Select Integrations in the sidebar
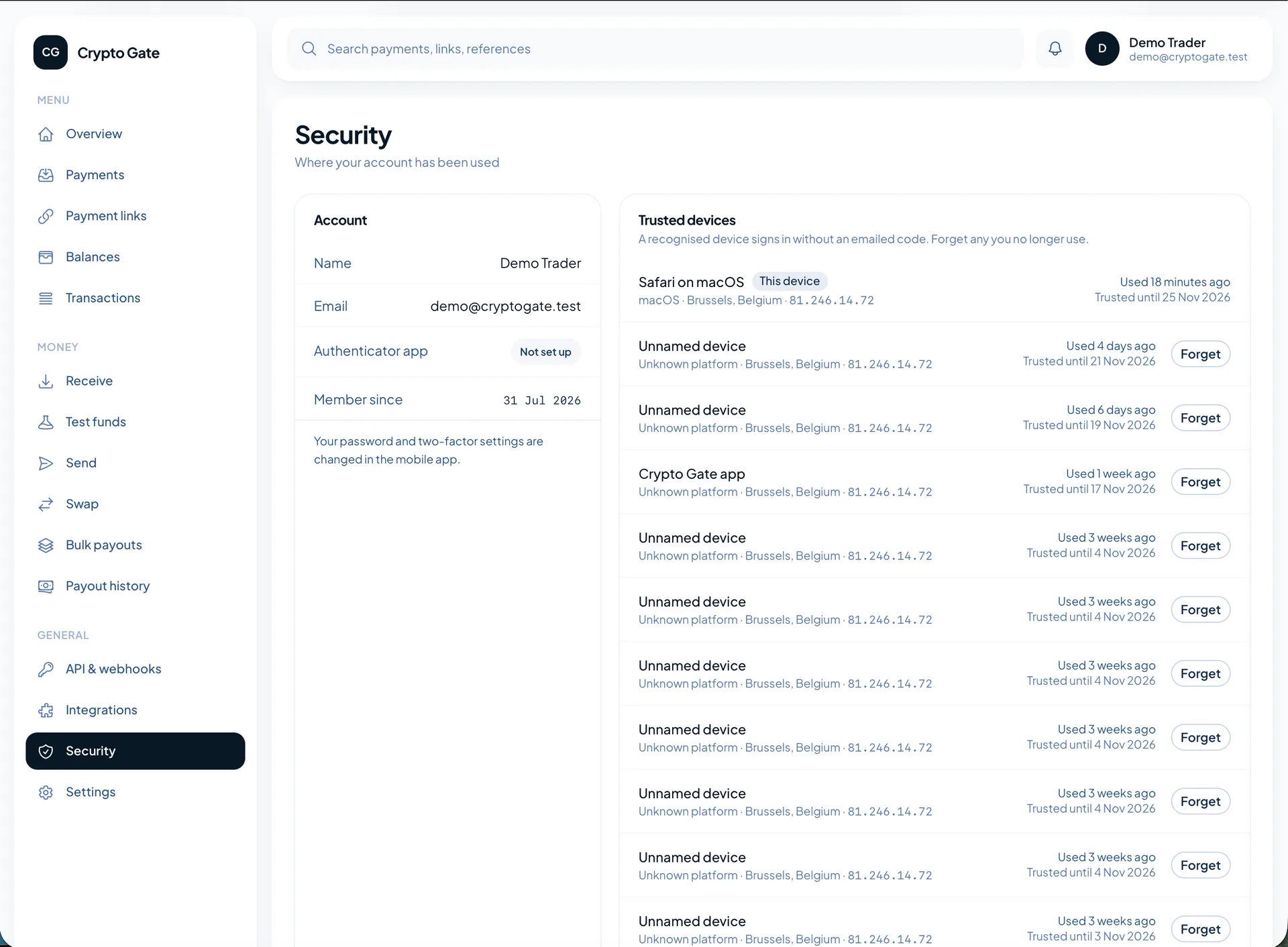This screenshot has width=1288, height=947. pos(135,710)
